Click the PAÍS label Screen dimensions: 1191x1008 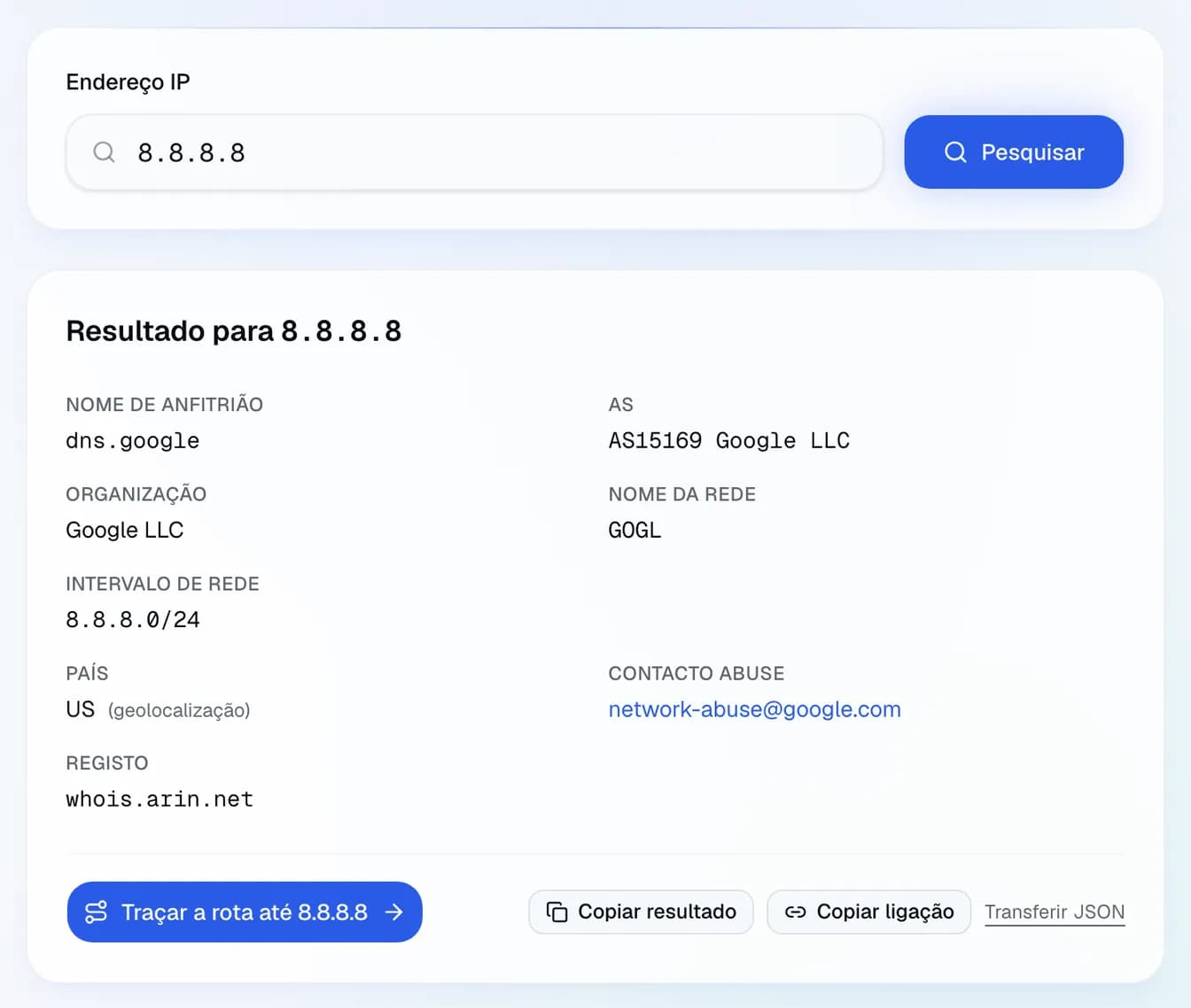(x=87, y=673)
